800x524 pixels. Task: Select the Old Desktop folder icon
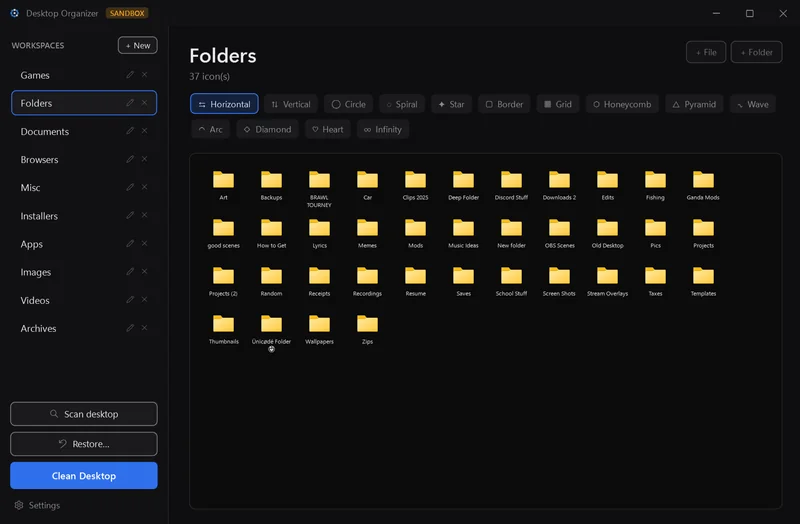click(607, 228)
